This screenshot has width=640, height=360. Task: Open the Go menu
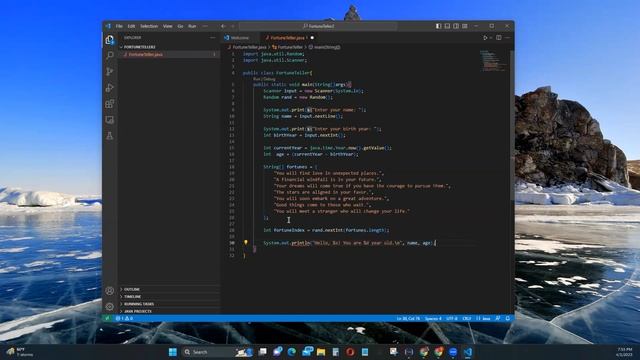click(x=180, y=26)
